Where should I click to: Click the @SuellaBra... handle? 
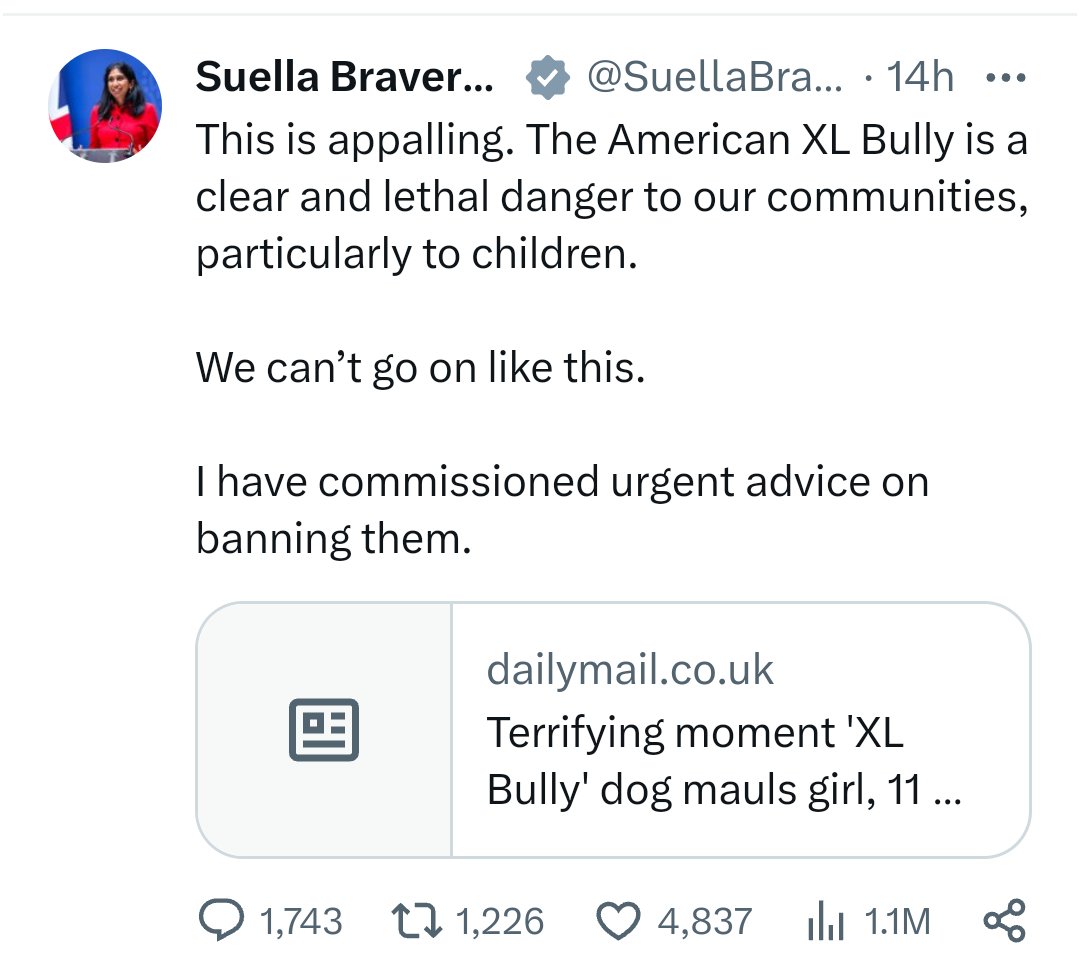tap(714, 77)
